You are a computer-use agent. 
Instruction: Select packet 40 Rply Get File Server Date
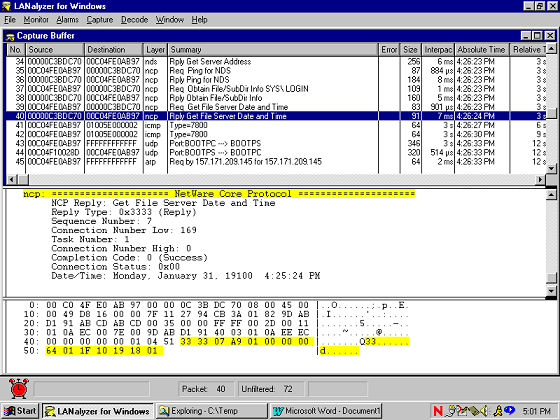(x=276, y=116)
